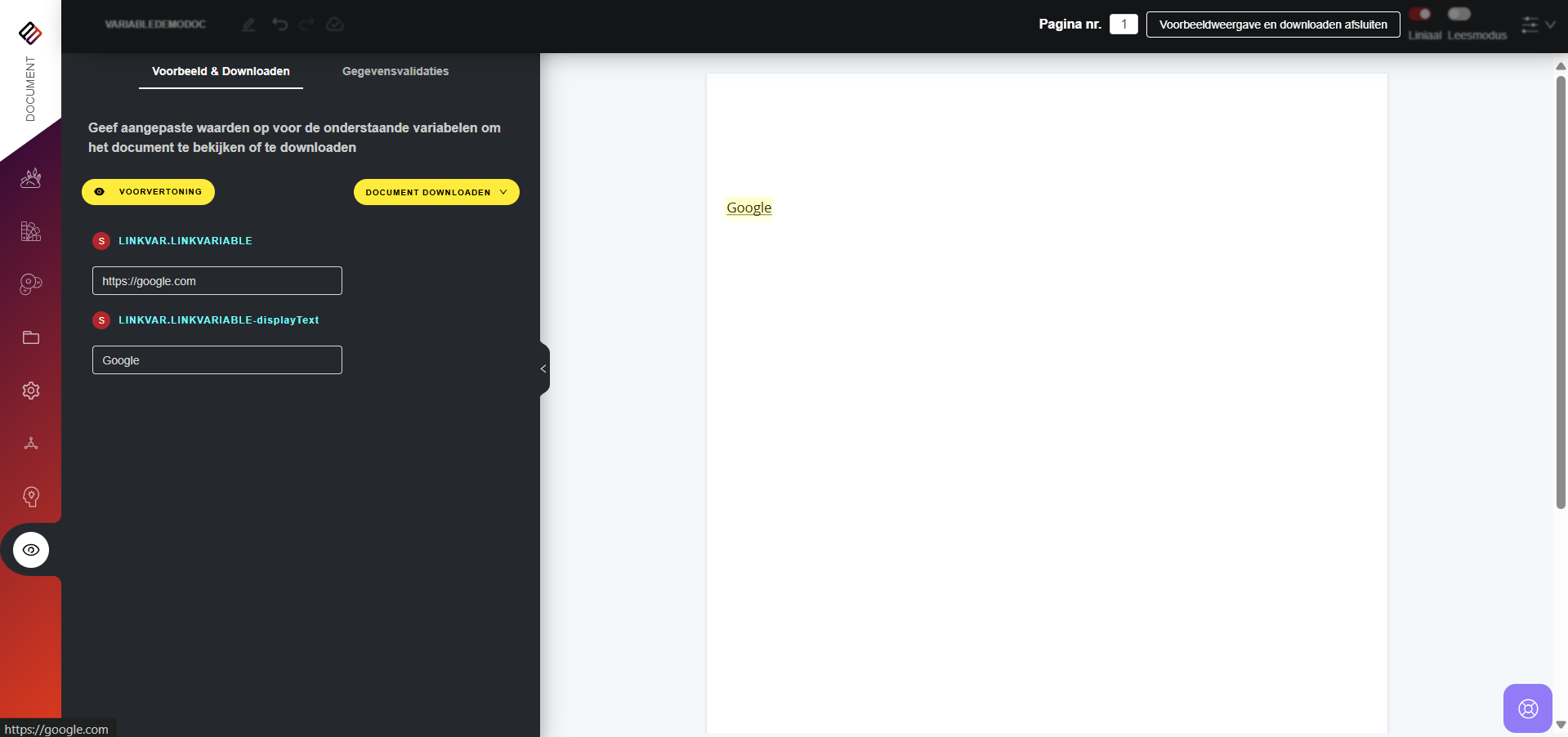Viewport: 1568px width, 737px height.
Task: Open the folder icon in sidebar
Action: (x=31, y=337)
